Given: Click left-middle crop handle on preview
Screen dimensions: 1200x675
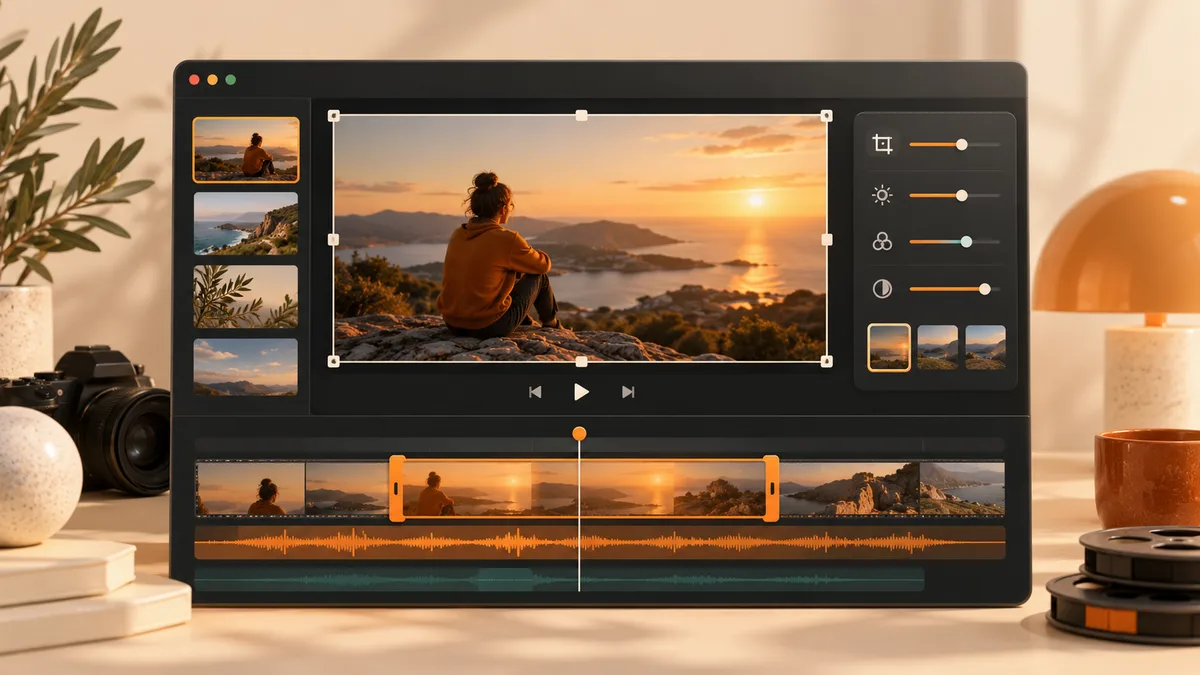Looking at the screenshot, I should 333,240.
